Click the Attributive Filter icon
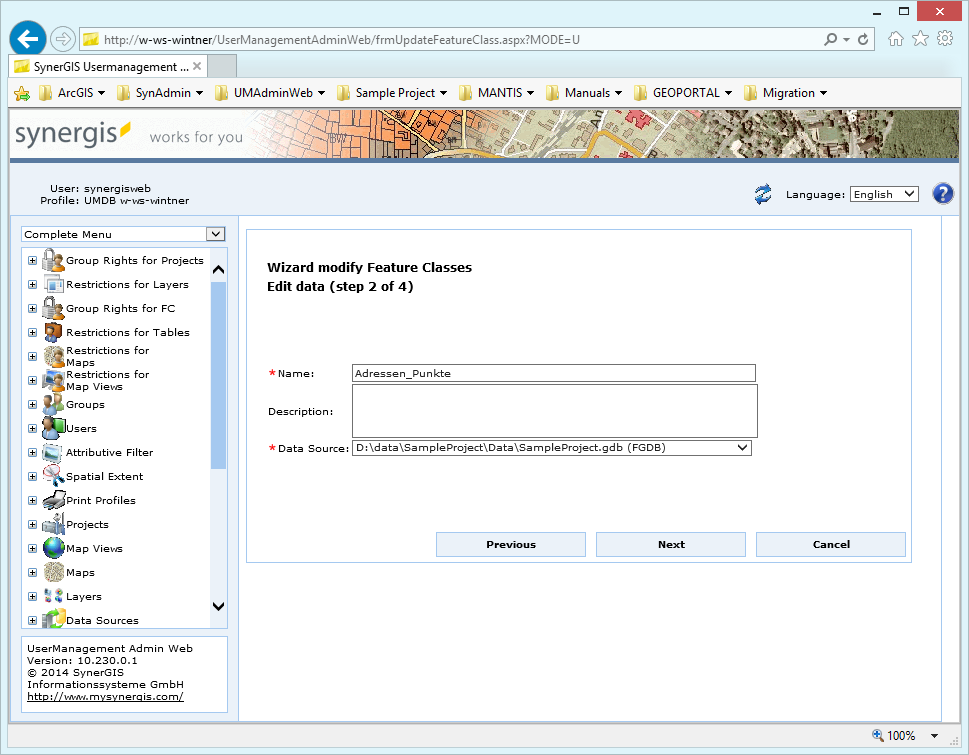This screenshot has width=969, height=755. [x=52, y=452]
